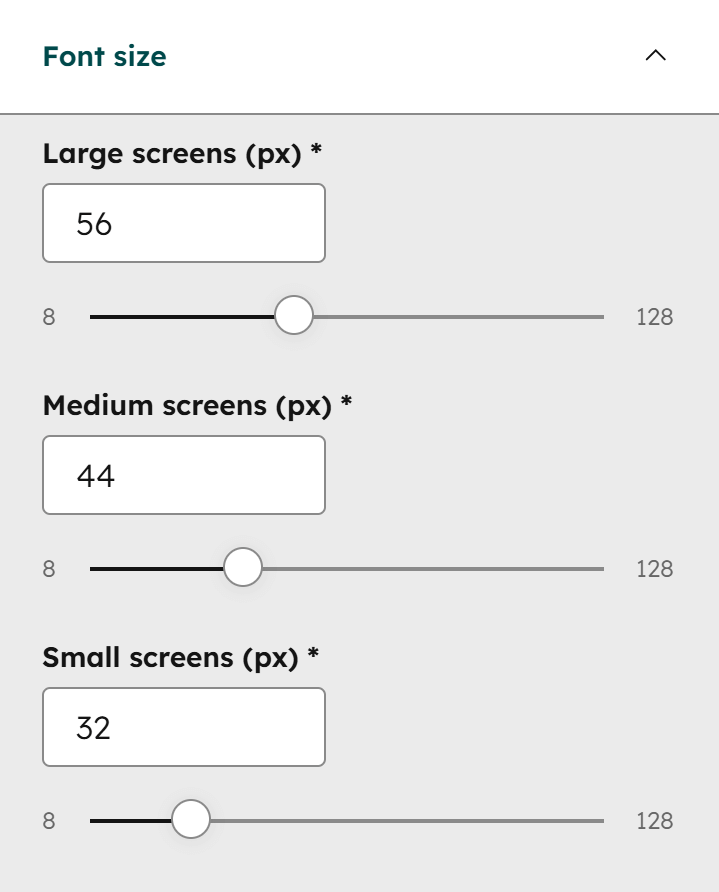This screenshot has height=892, width=719.
Task: Click the Small screens value input
Action: click(184, 727)
